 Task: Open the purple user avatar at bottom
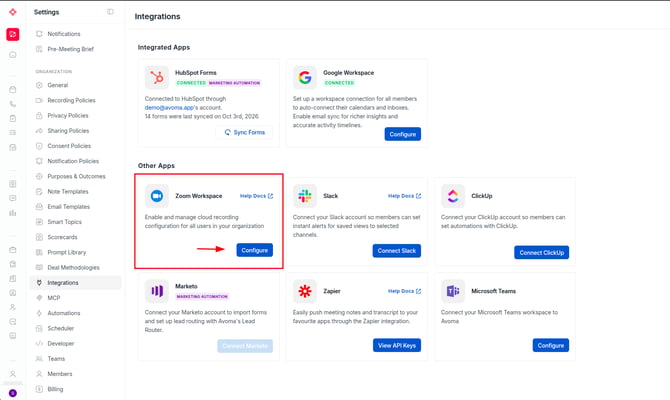click(13, 393)
